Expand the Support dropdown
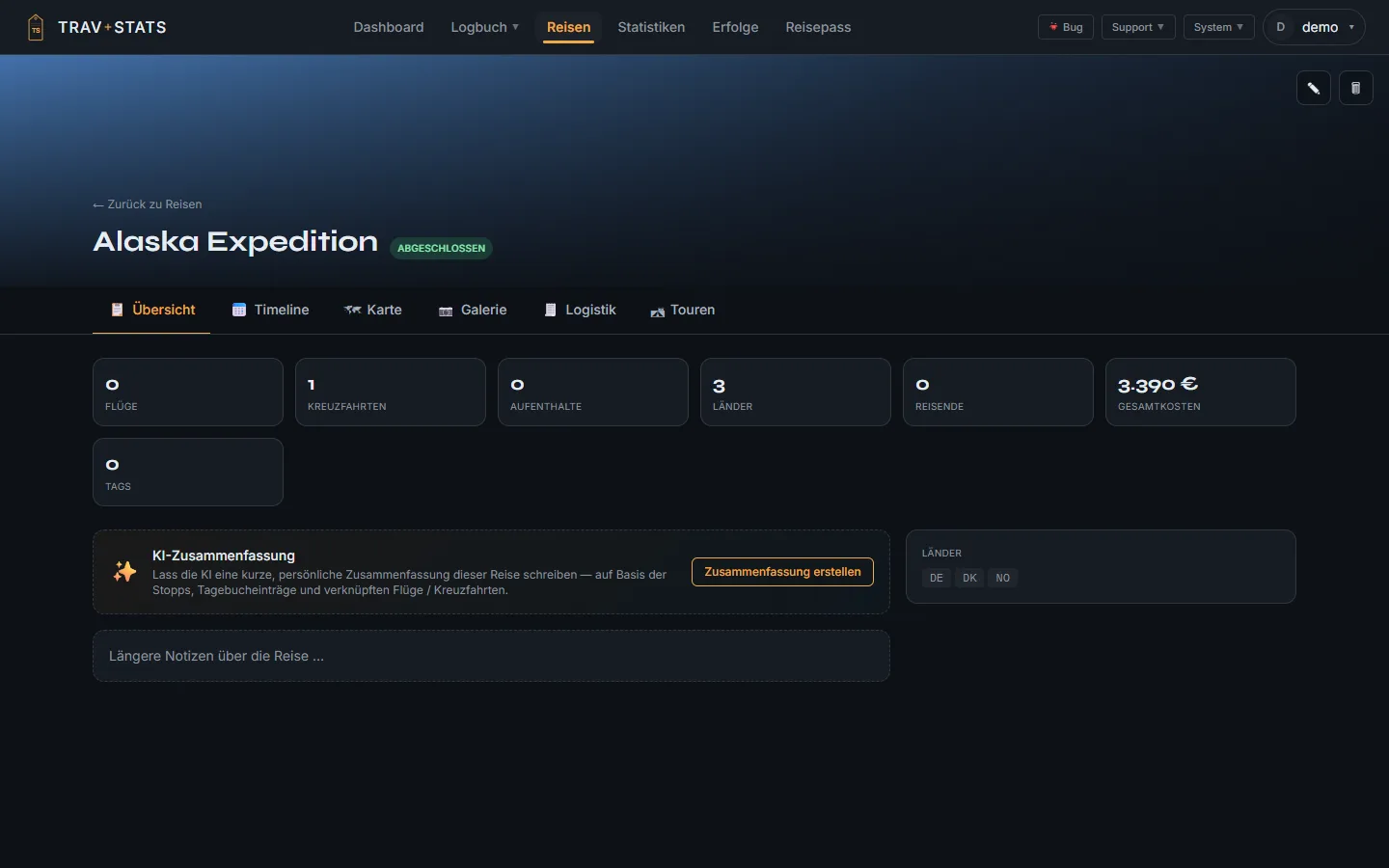This screenshot has width=1389, height=868. (1138, 27)
